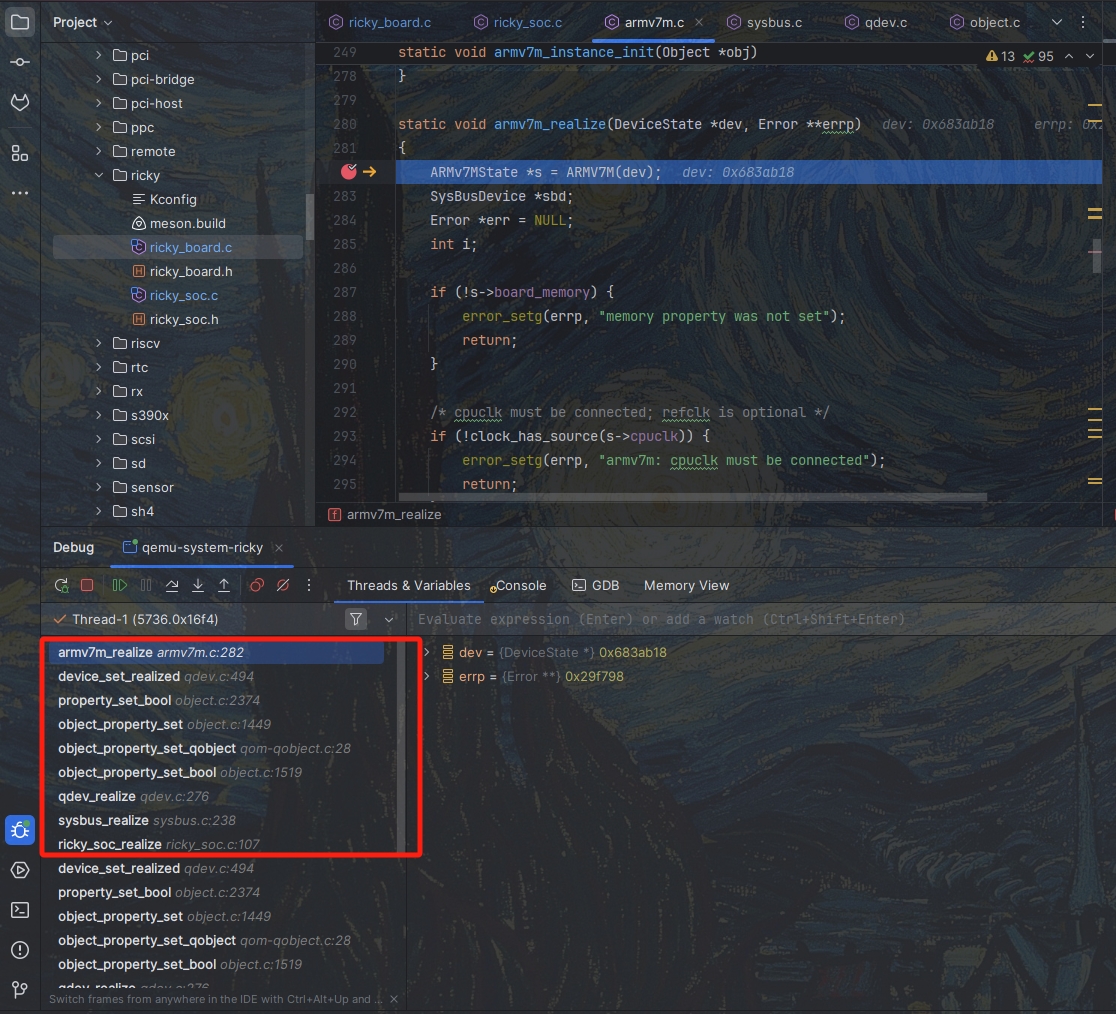Open editor tab options kebab menu

[x=1083, y=22]
